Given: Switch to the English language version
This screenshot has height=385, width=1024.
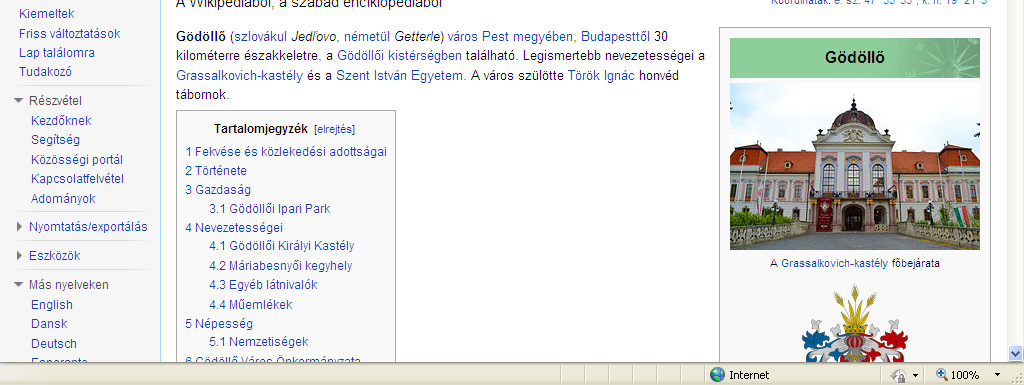Looking at the screenshot, I should click(52, 305).
